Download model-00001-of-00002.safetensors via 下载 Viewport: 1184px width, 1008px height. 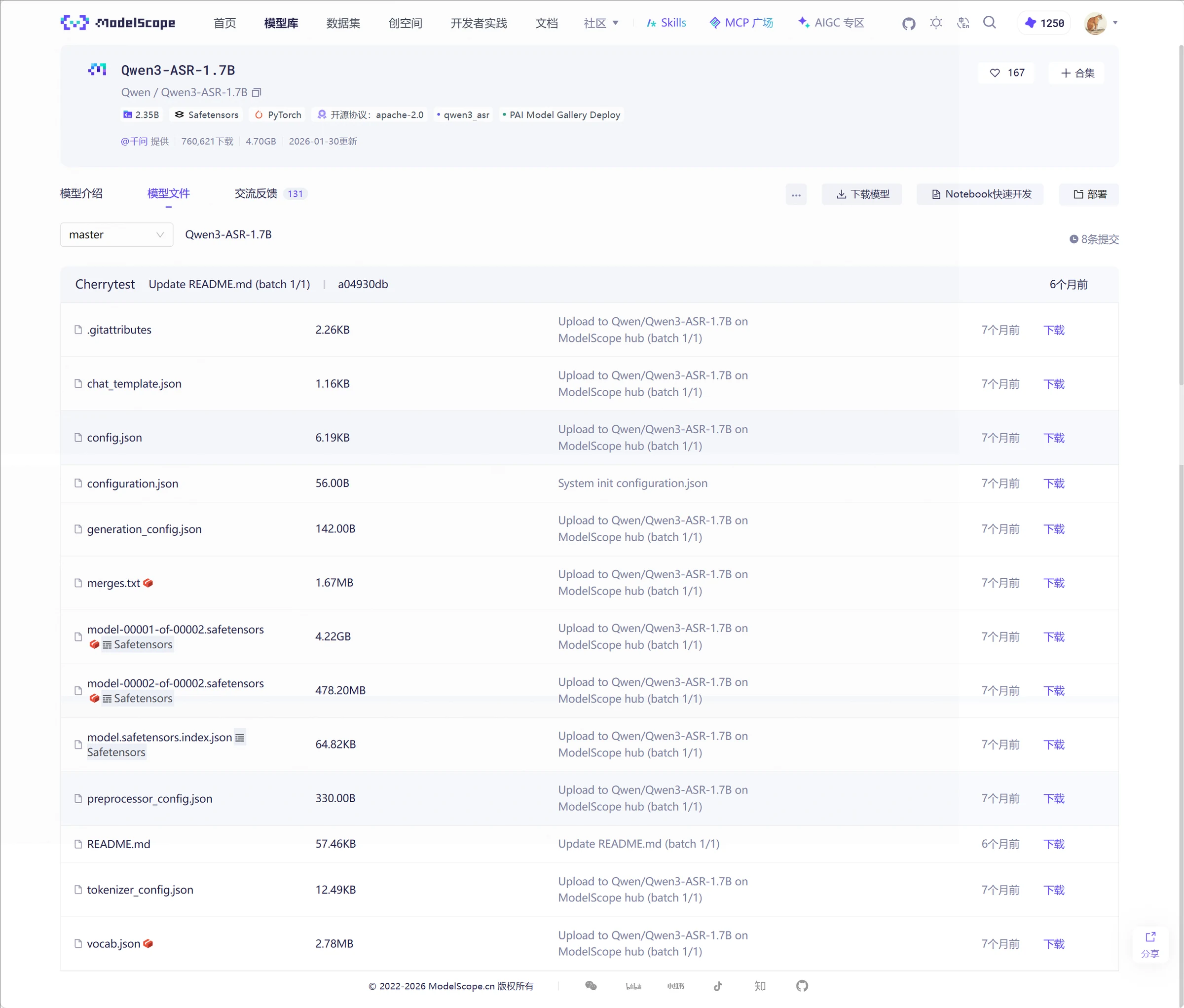tap(1054, 636)
